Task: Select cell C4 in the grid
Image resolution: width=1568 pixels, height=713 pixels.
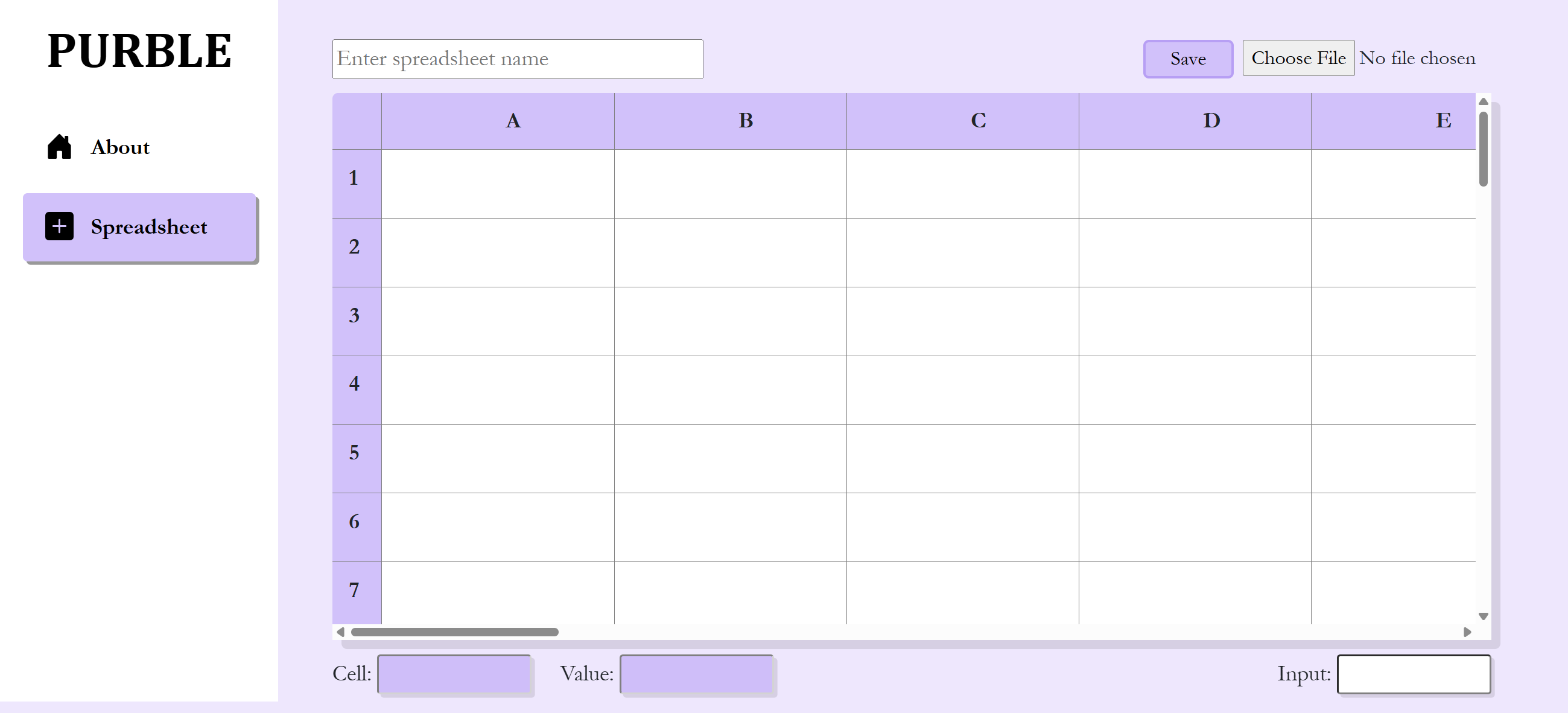Action: [962, 390]
